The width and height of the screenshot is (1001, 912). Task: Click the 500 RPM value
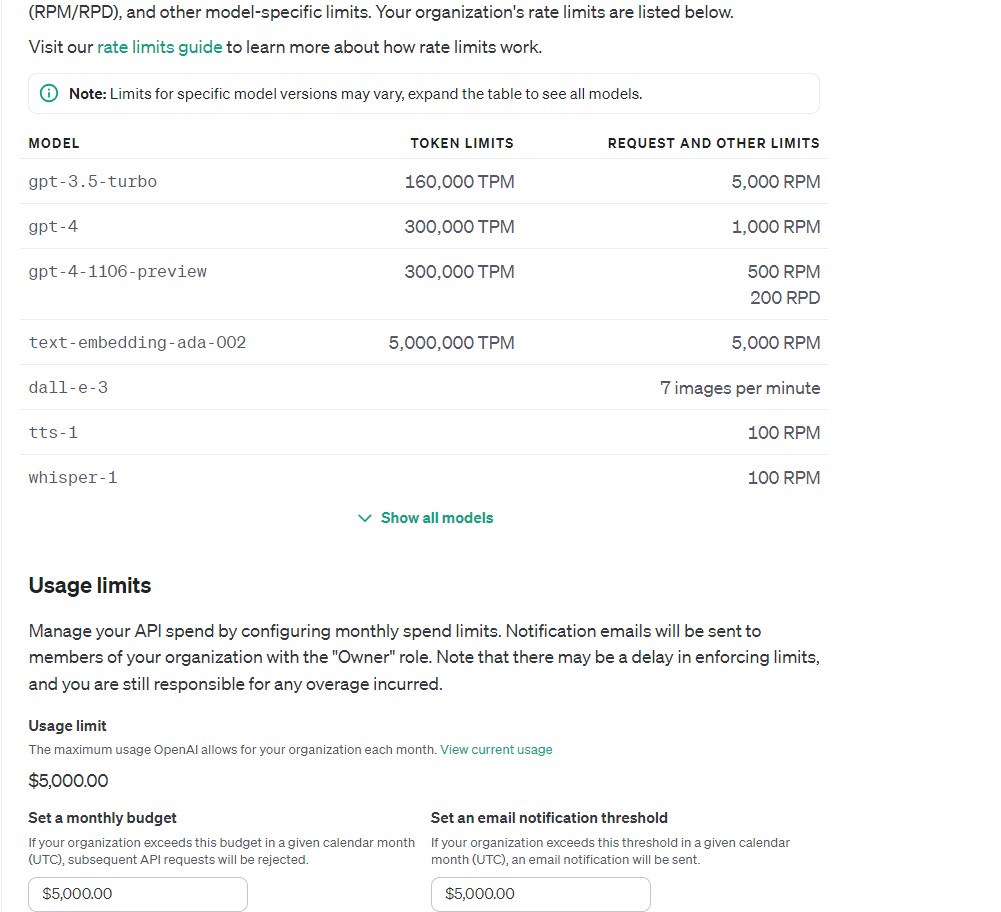[x=784, y=272]
